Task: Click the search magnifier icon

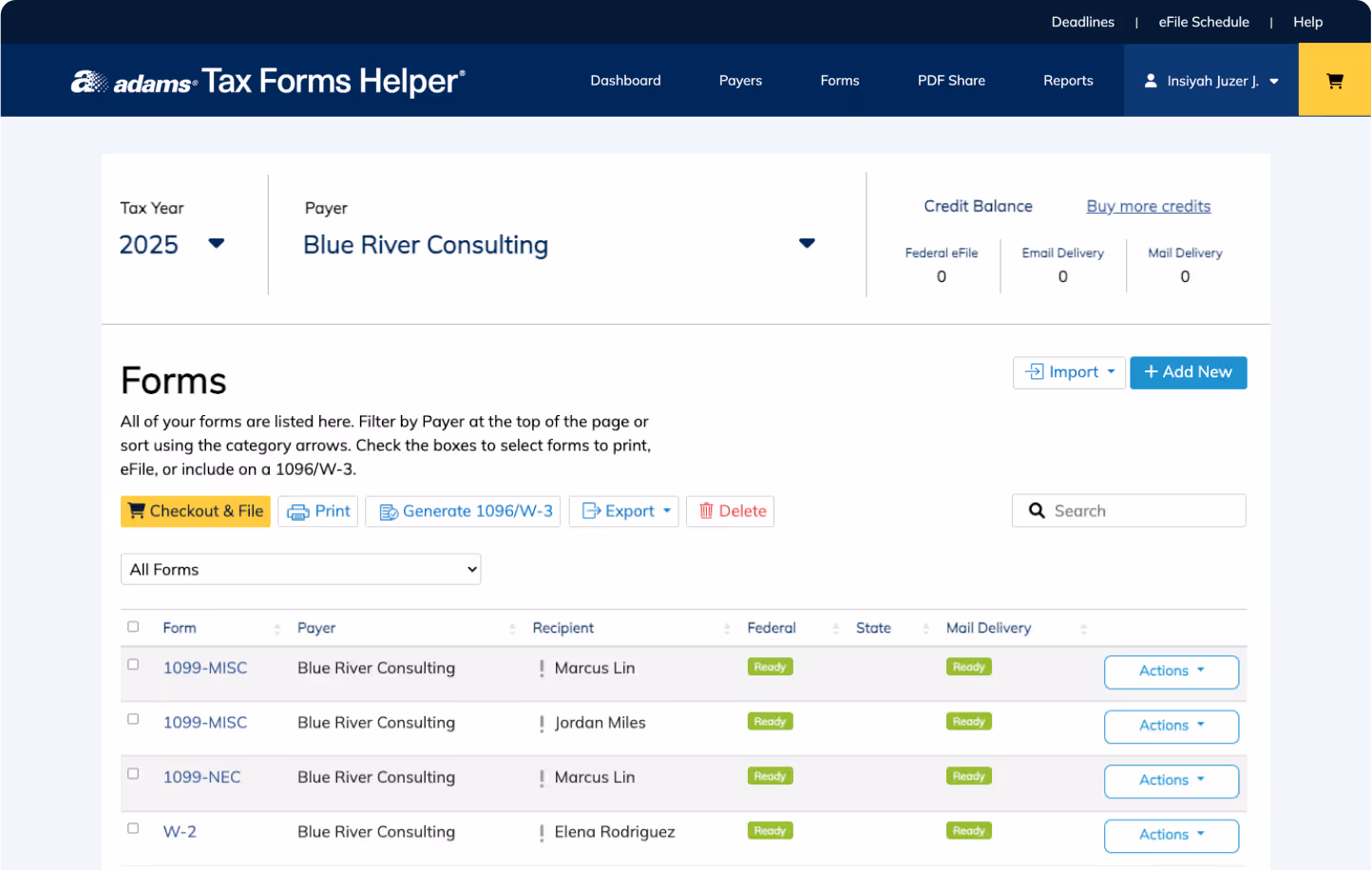Action: pyautogui.click(x=1036, y=510)
